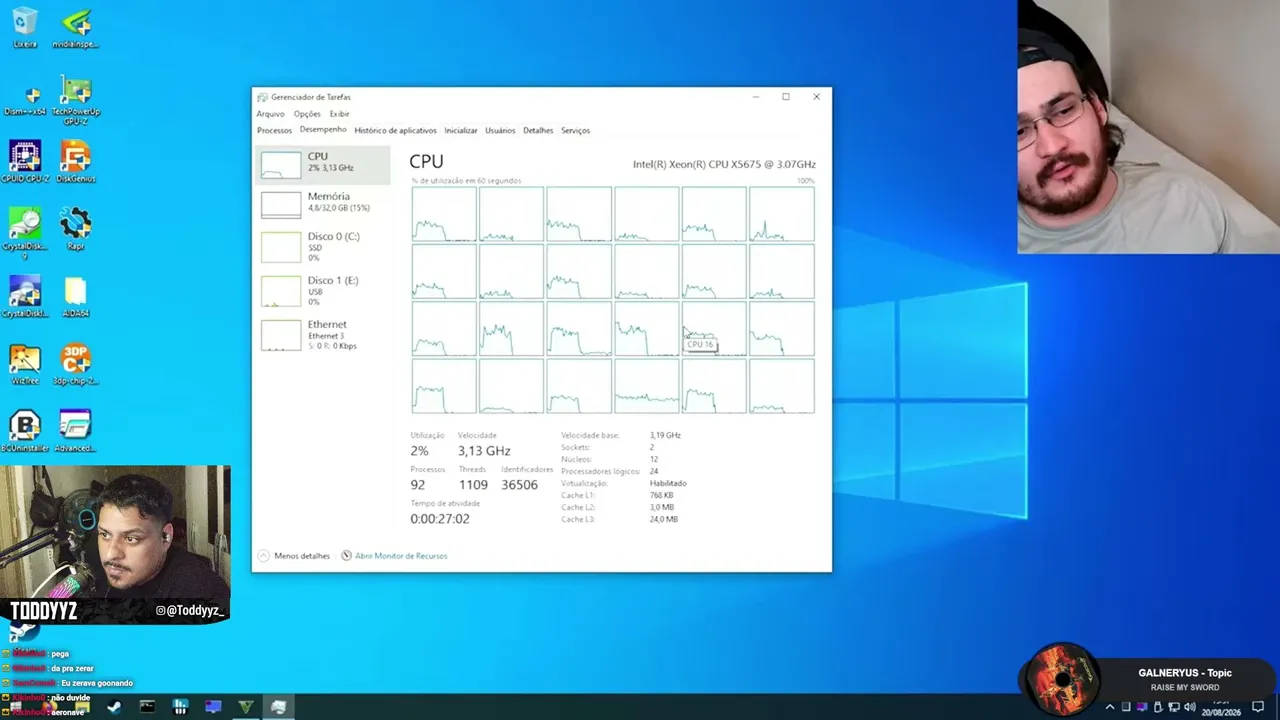Click the 36506 identificadores value
The height and width of the screenshot is (720, 1280).
(519, 485)
